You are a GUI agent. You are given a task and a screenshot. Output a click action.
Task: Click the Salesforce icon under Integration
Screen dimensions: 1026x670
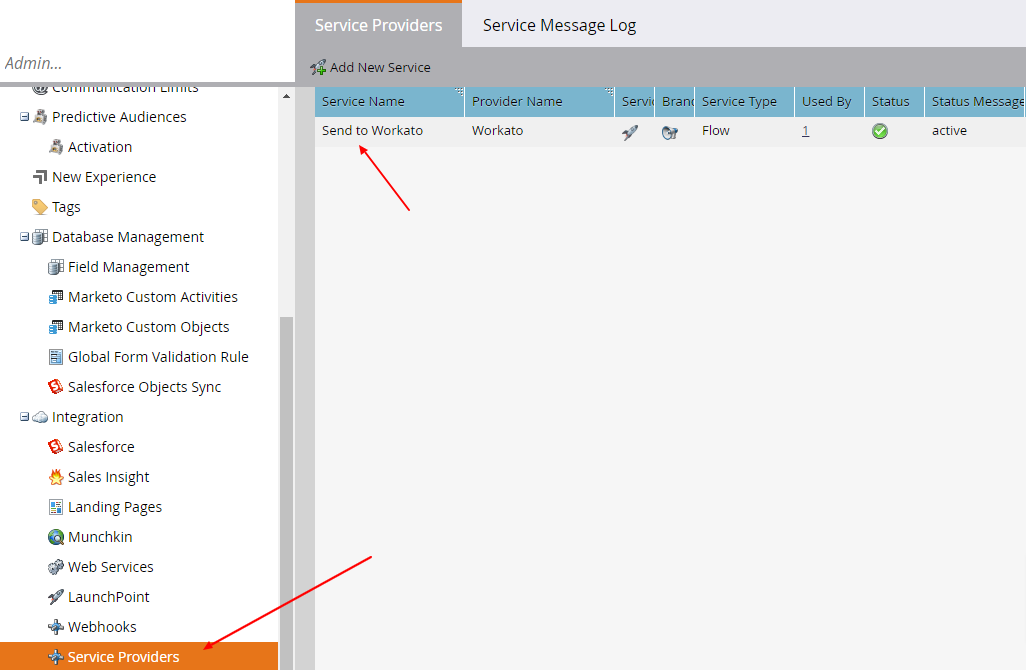(x=56, y=447)
